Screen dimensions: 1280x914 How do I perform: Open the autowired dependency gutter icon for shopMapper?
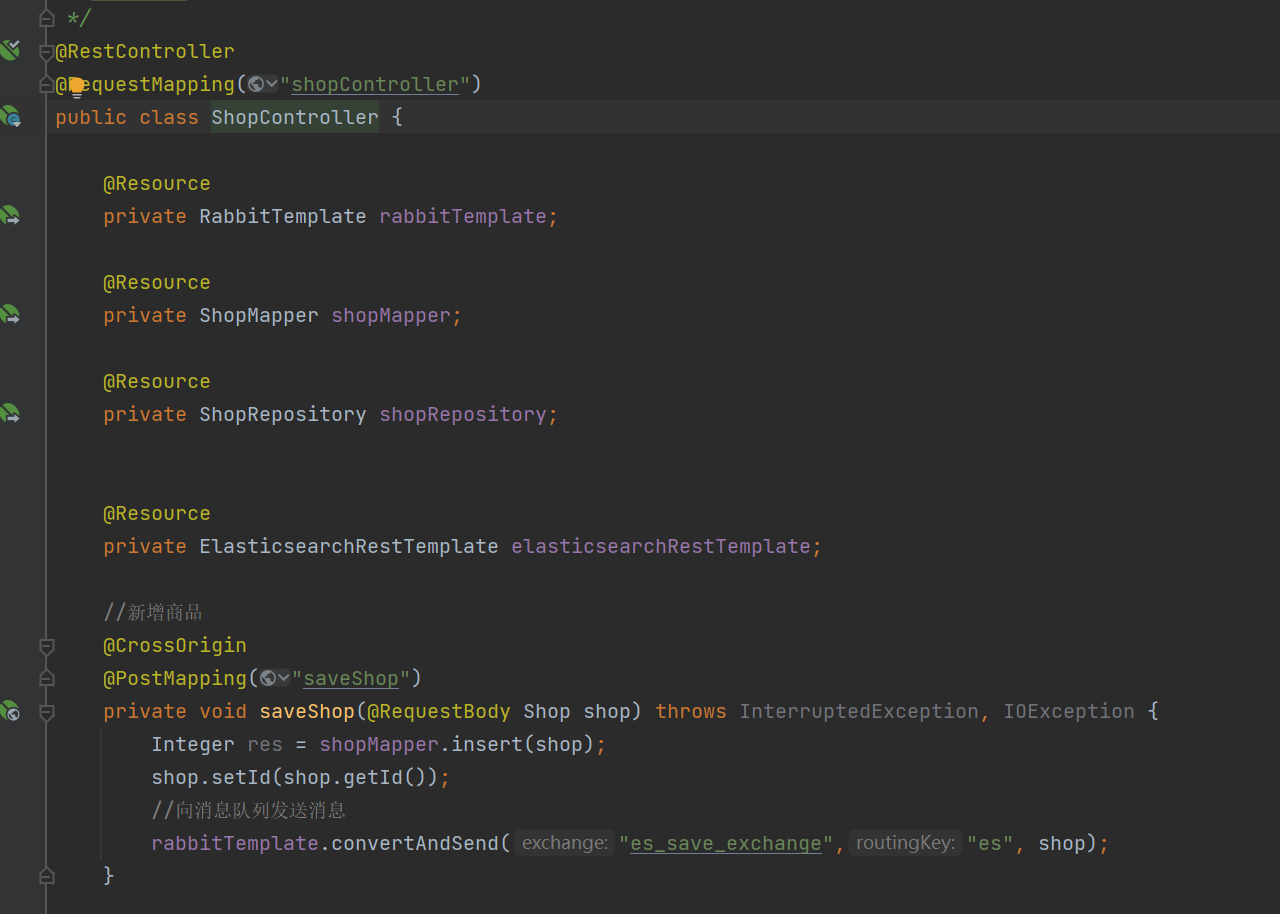coord(10,314)
